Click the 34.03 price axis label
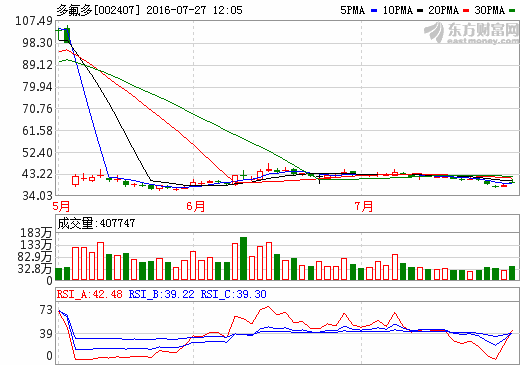520x365 pixels. [x=37, y=196]
